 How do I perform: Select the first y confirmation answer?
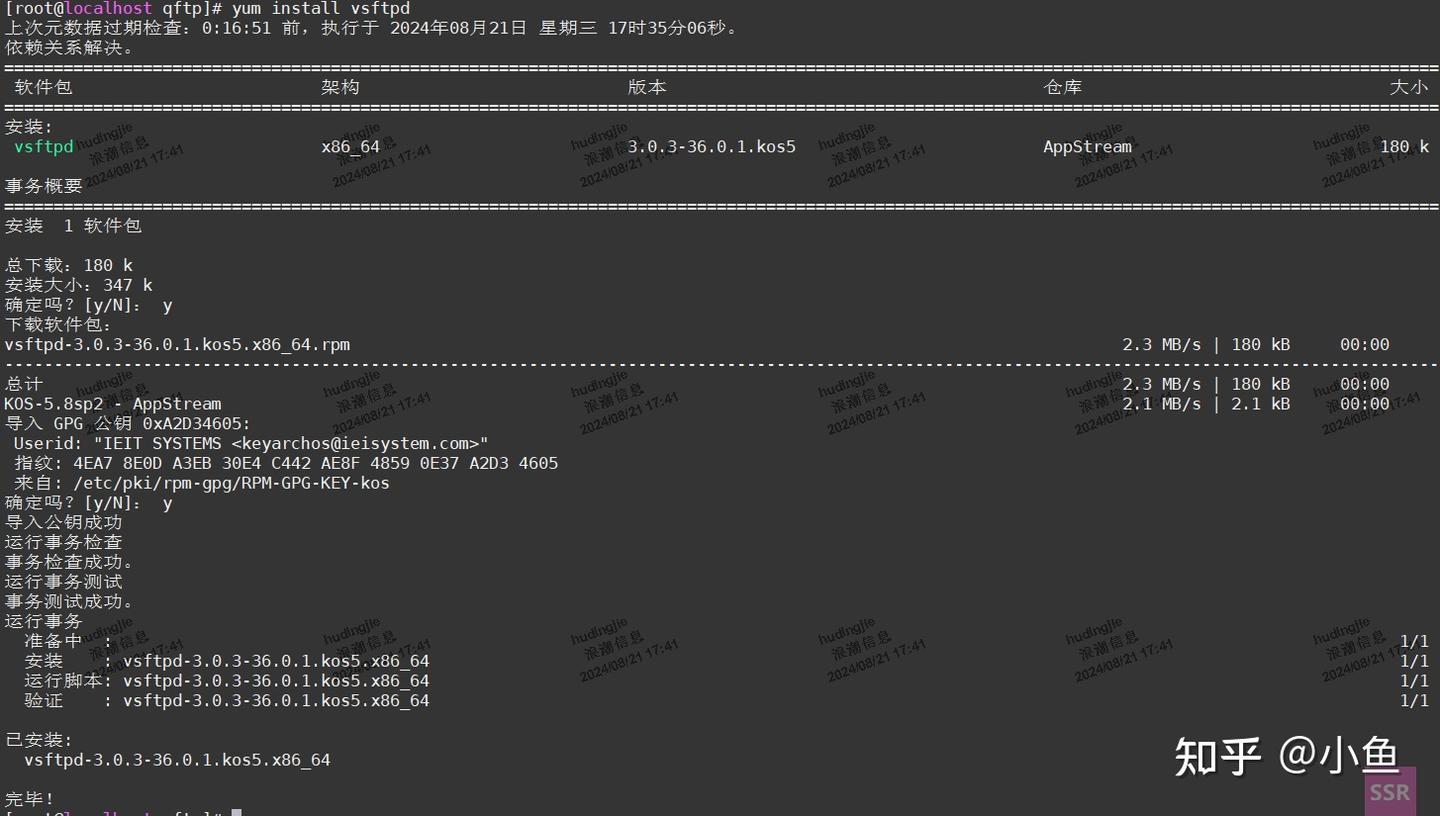166,304
